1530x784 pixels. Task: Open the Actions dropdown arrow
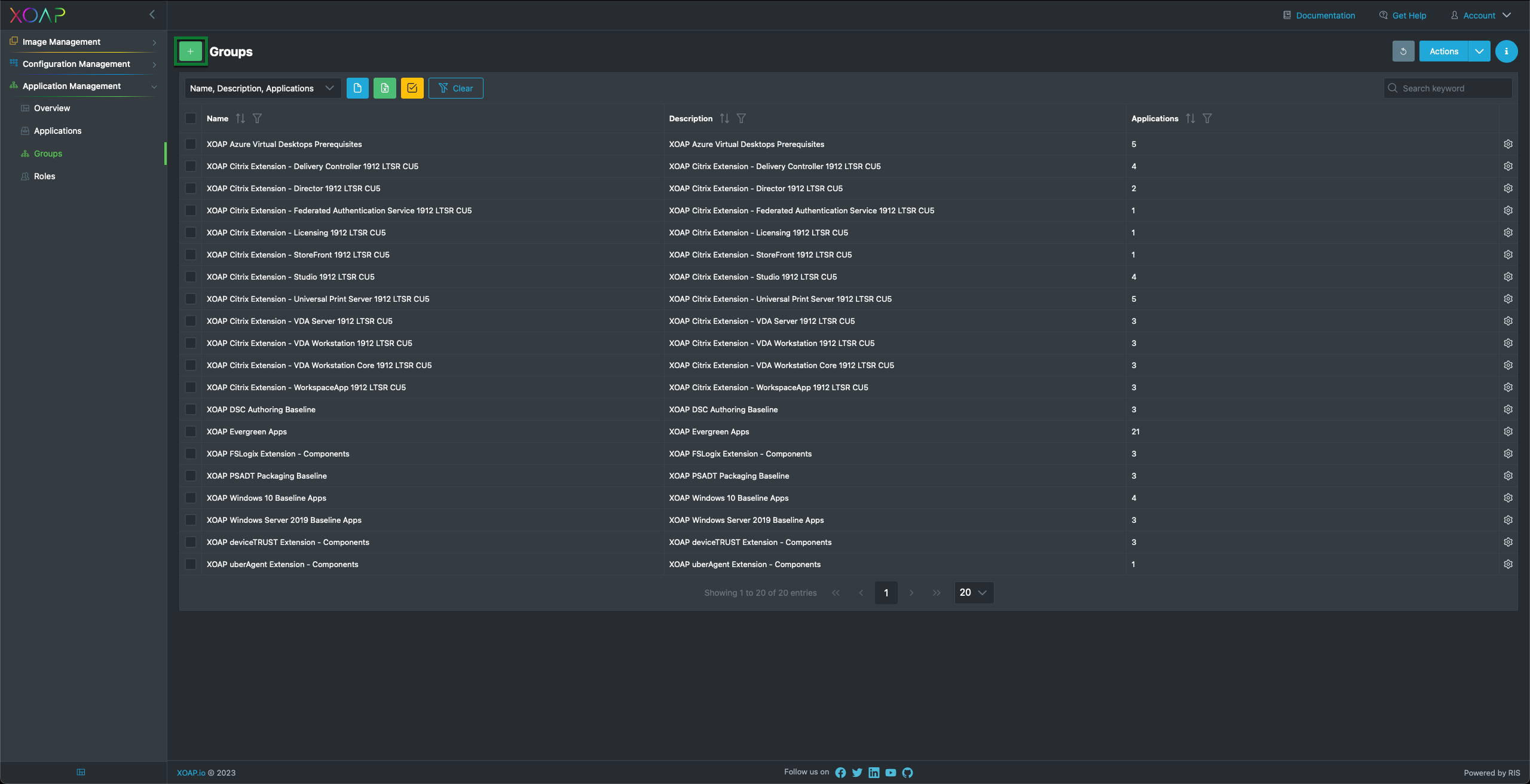click(1479, 51)
